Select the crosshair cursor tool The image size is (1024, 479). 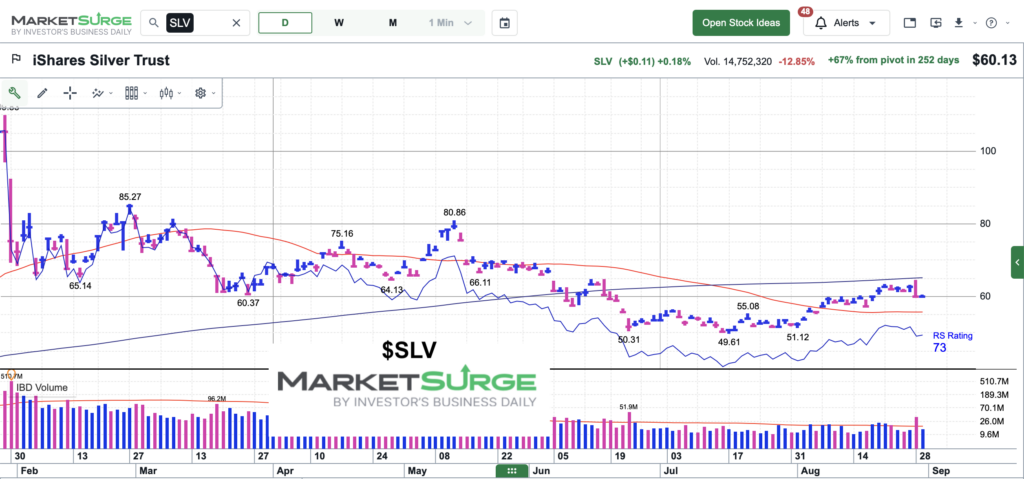pyautogui.click(x=70, y=93)
